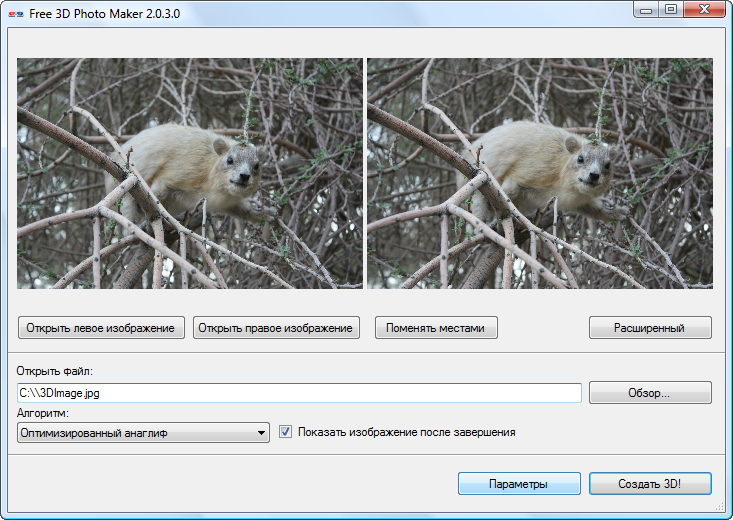Browse for output file with 'Обзор...' button
The width and height of the screenshot is (733, 520).
click(x=650, y=393)
